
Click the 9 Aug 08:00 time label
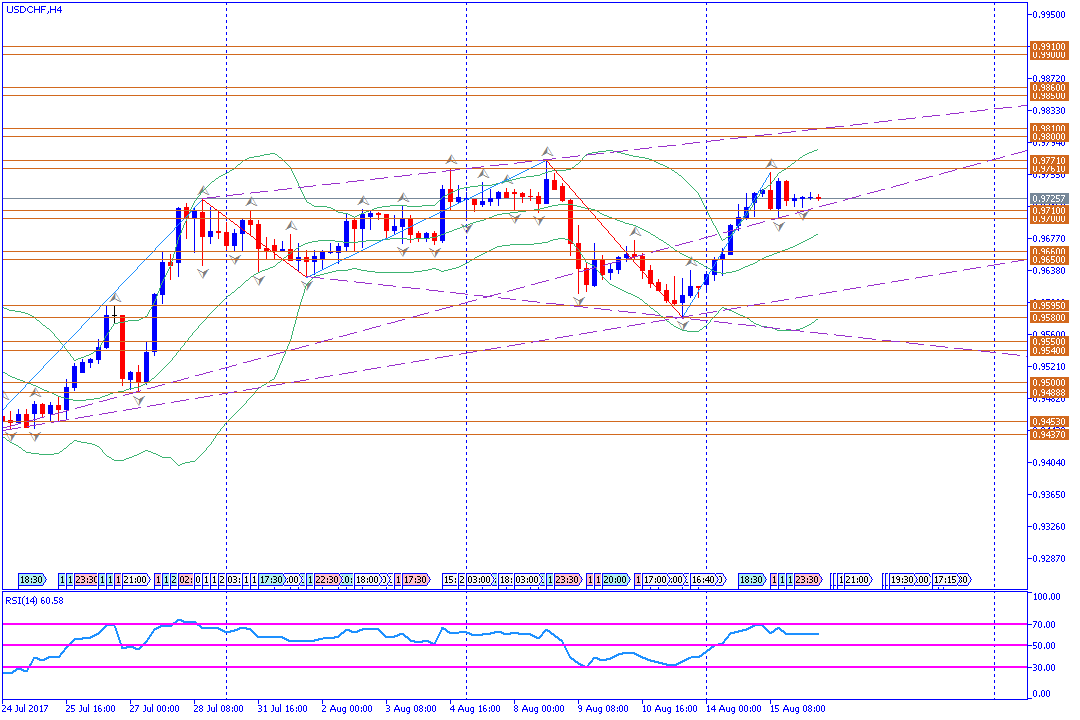click(603, 709)
